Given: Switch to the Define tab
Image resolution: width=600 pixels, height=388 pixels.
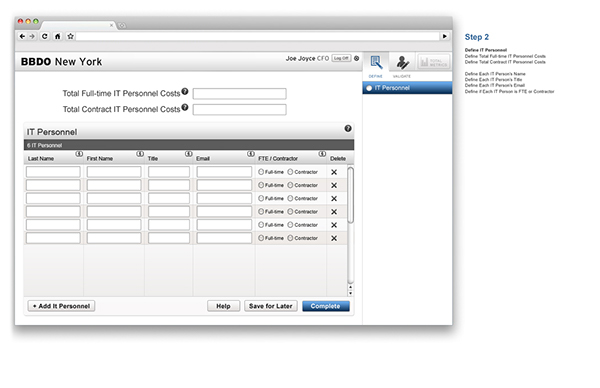Looking at the screenshot, I should (376, 65).
